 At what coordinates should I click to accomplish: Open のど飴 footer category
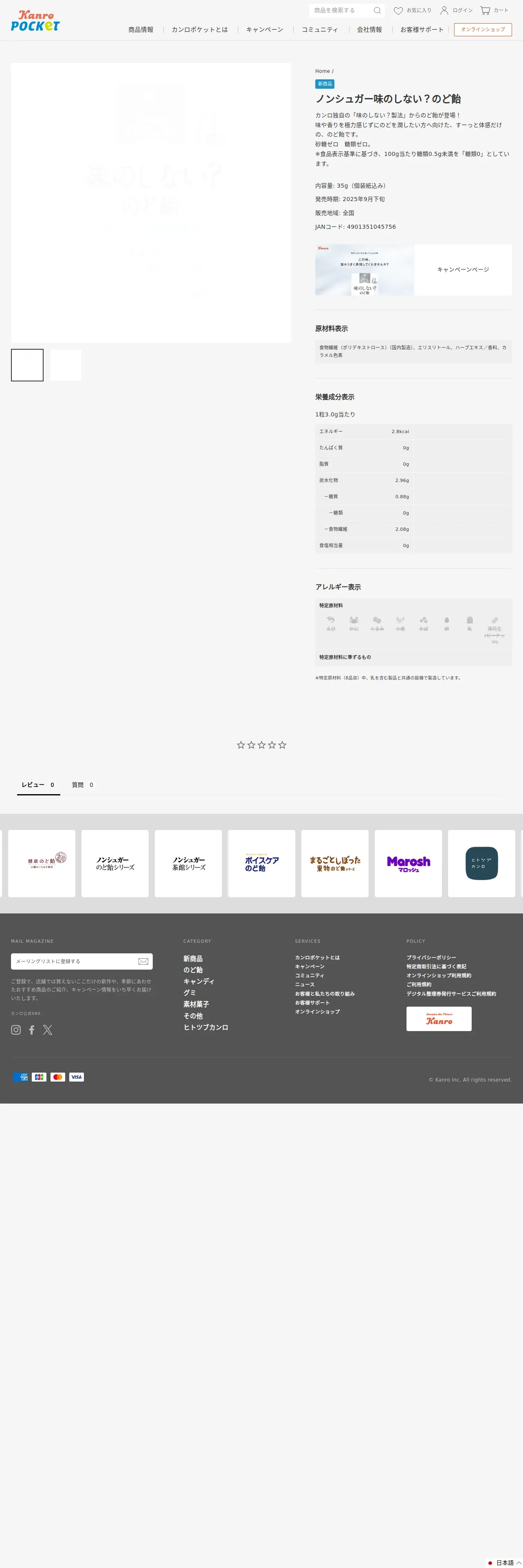(x=193, y=970)
